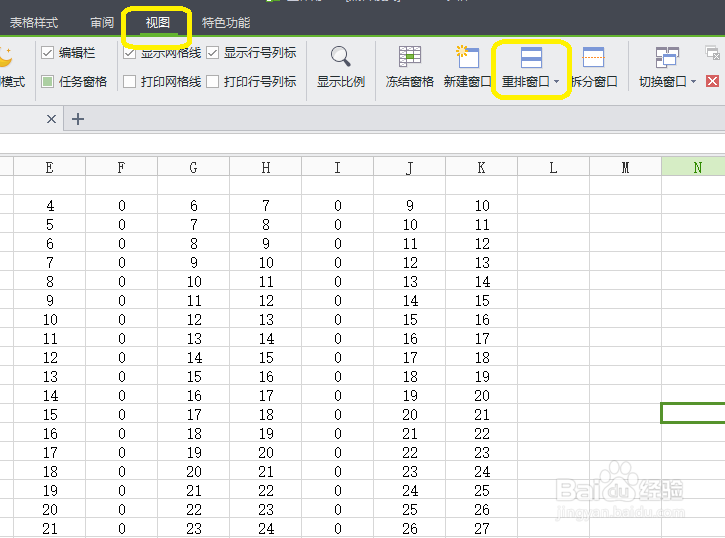Click cell in column J containing 9

pyautogui.click(x=410, y=205)
